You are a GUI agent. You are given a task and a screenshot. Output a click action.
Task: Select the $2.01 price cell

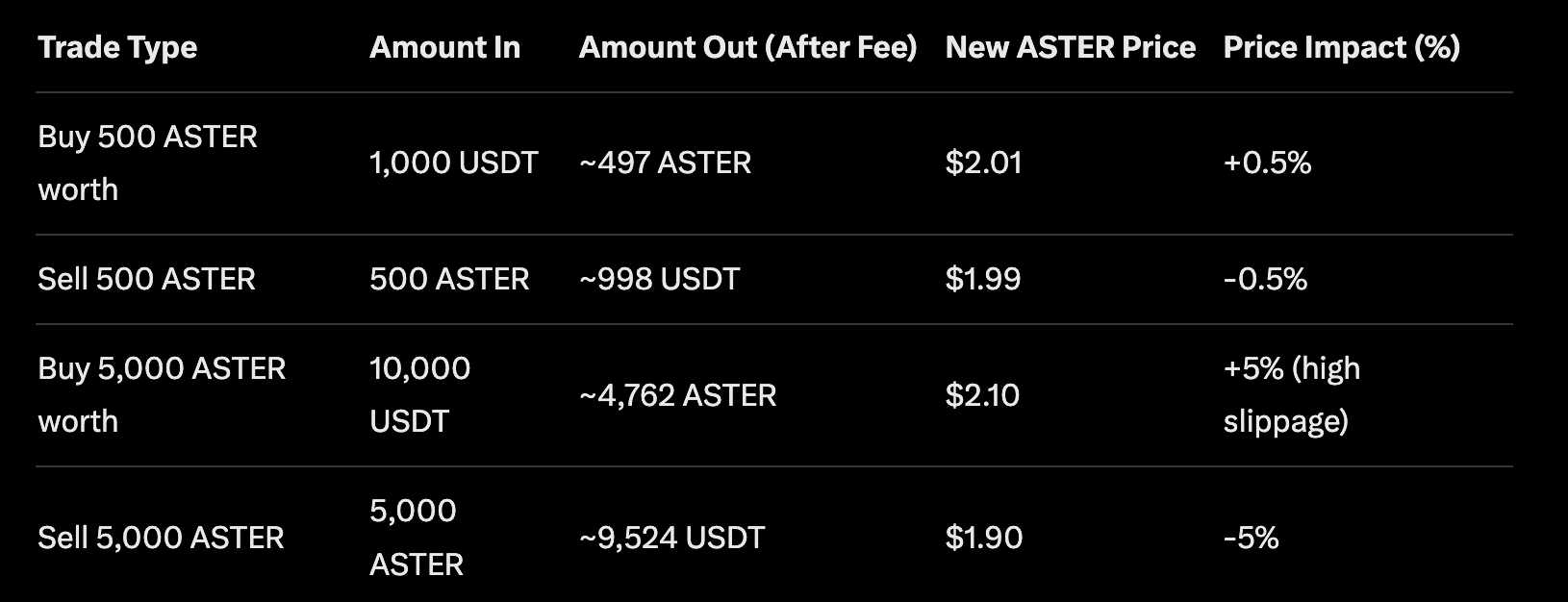[x=983, y=163]
